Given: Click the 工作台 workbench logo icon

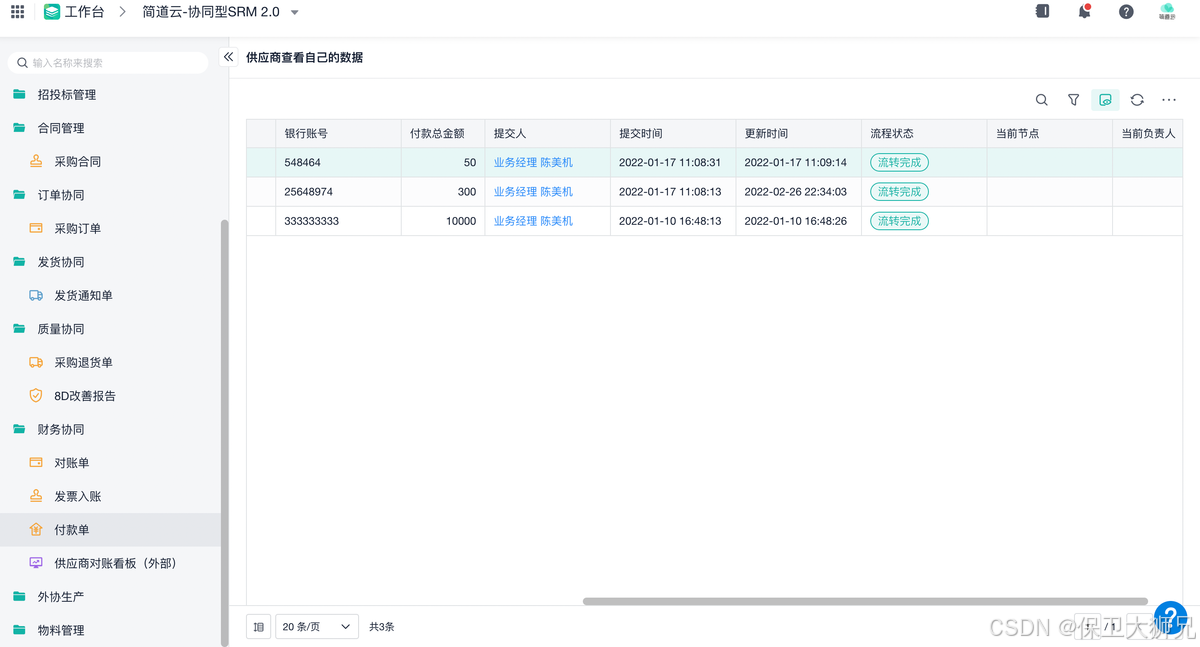Looking at the screenshot, I should (52, 12).
